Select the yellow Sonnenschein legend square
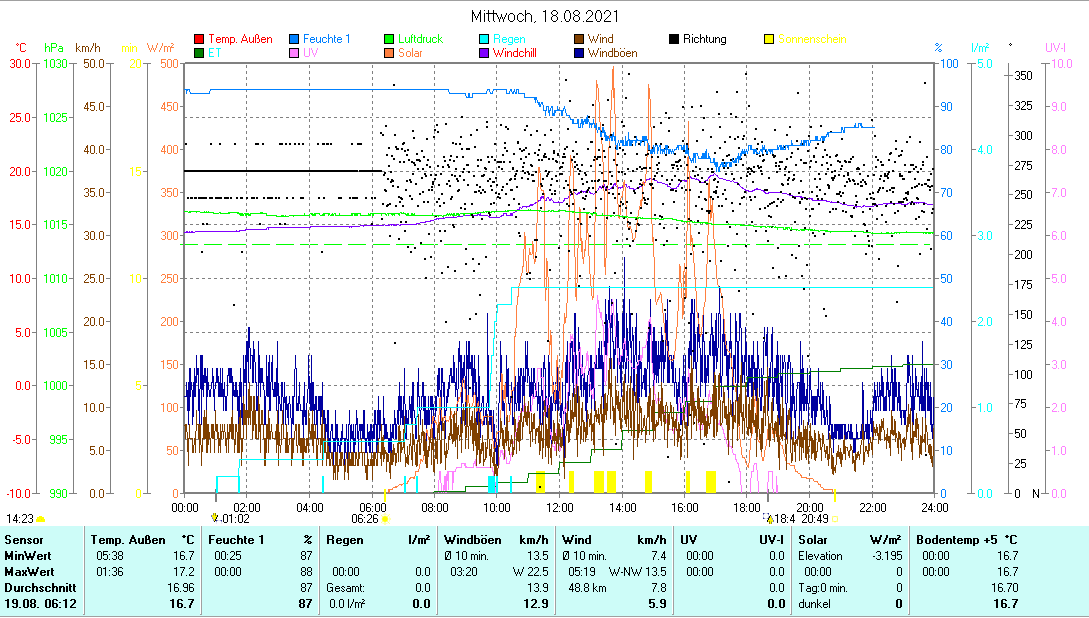Screen dimensions: 1089x618 click(x=769, y=40)
